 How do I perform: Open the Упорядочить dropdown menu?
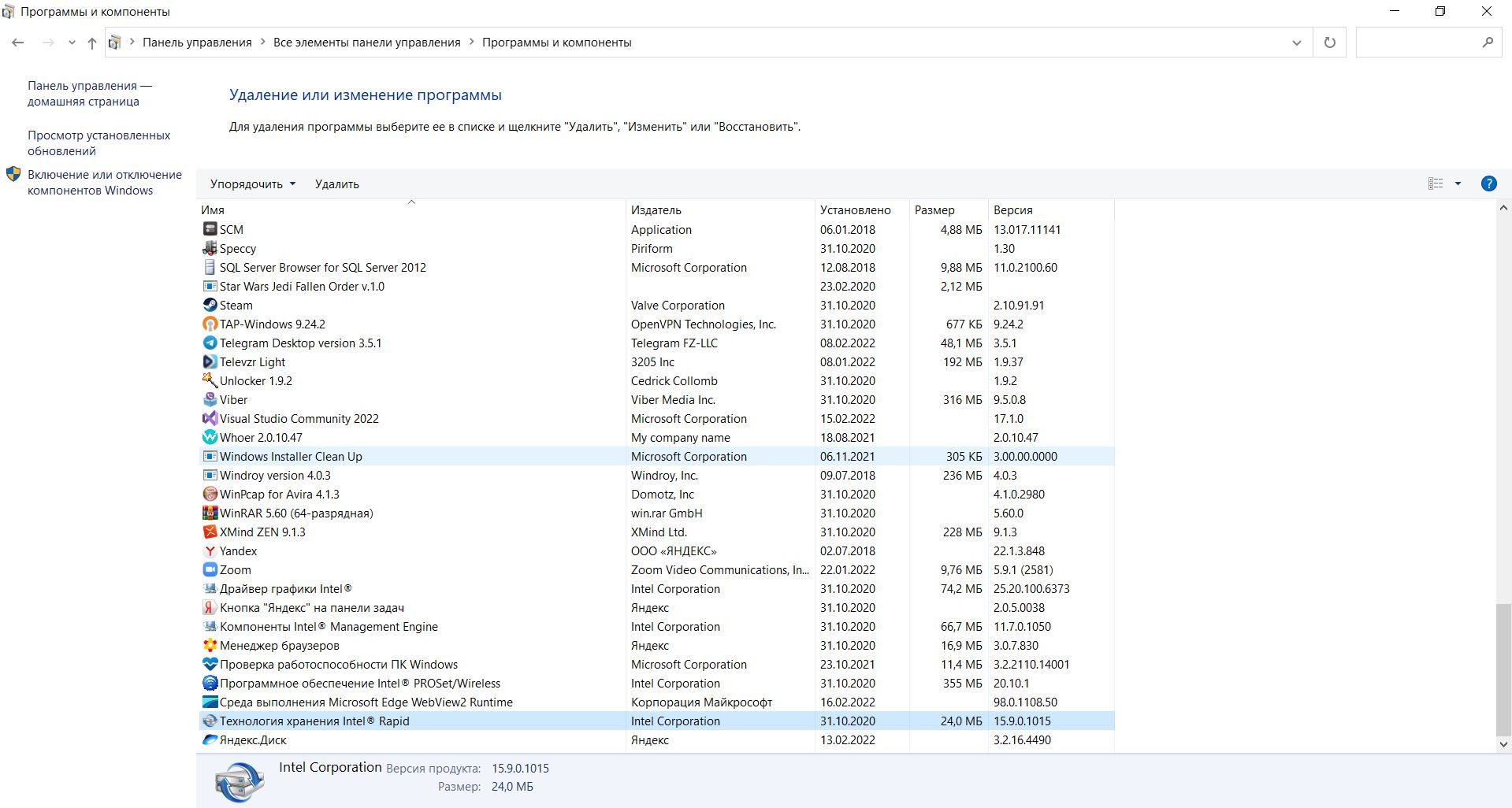pos(252,183)
